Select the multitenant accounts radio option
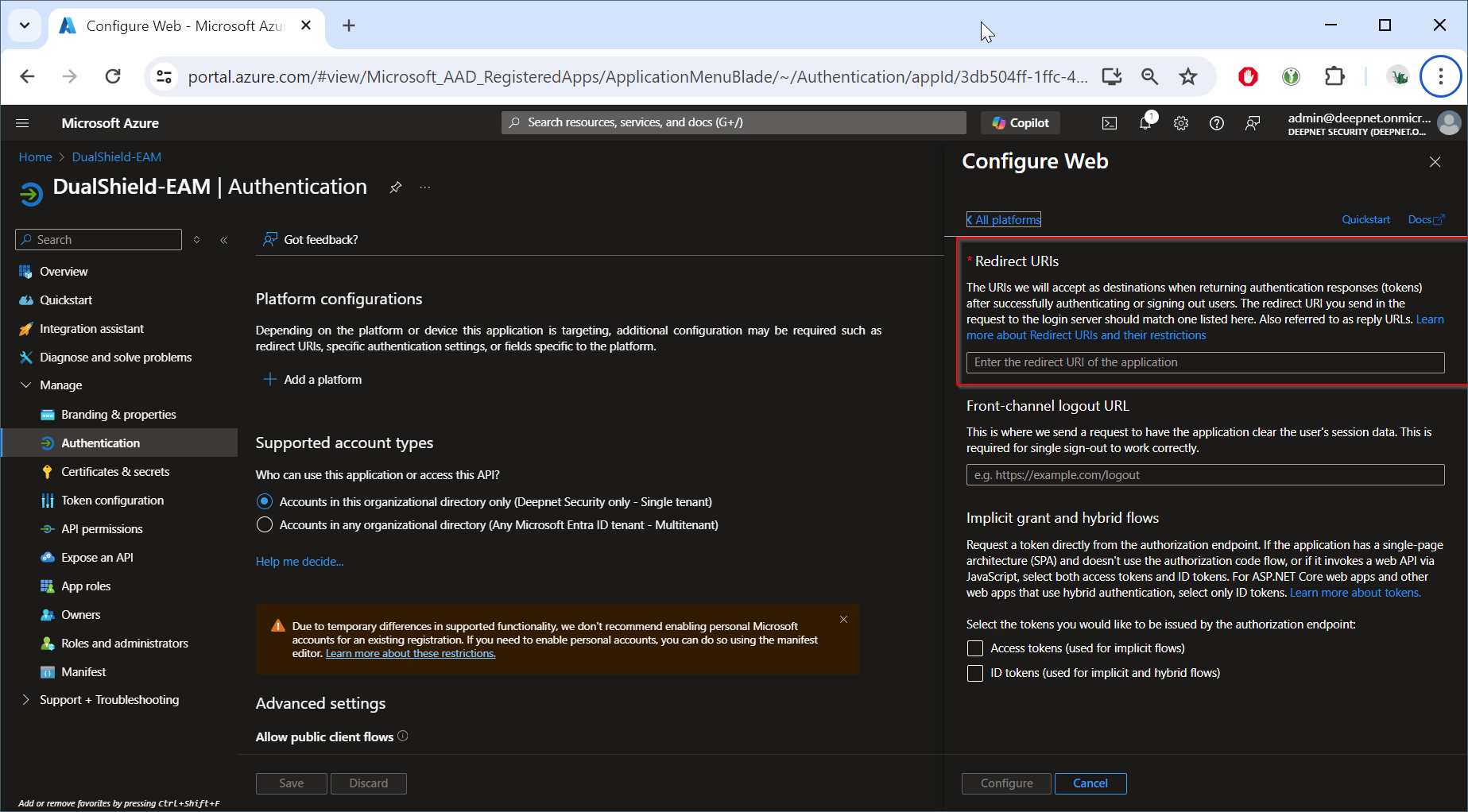Screen dimensions: 1468x812 click(x=265, y=525)
